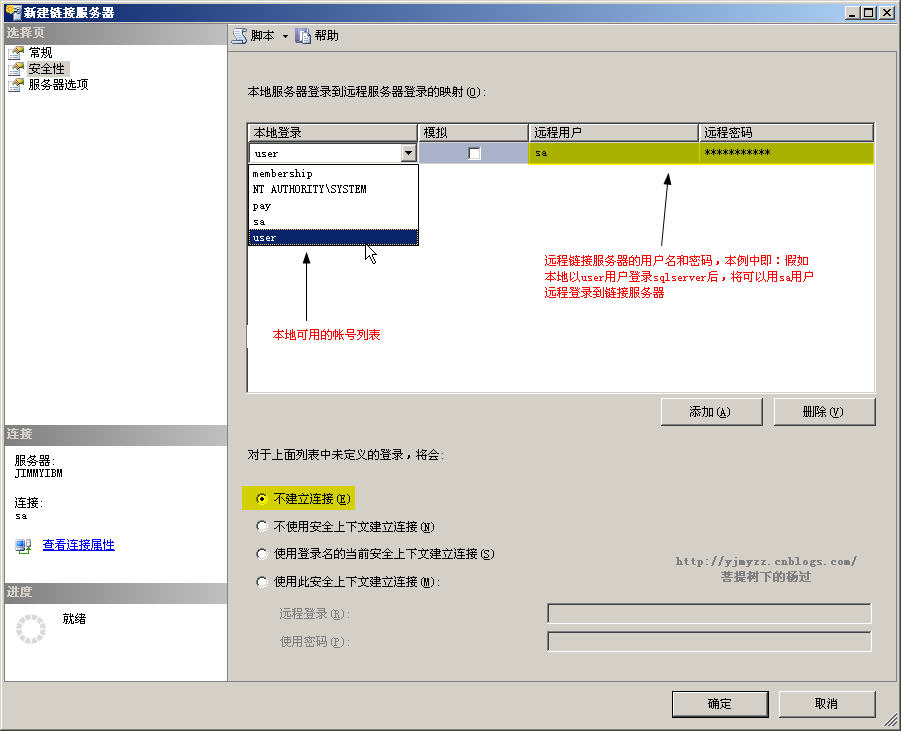
Task: Cancel with the 取消 button
Action: pos(827,704)
